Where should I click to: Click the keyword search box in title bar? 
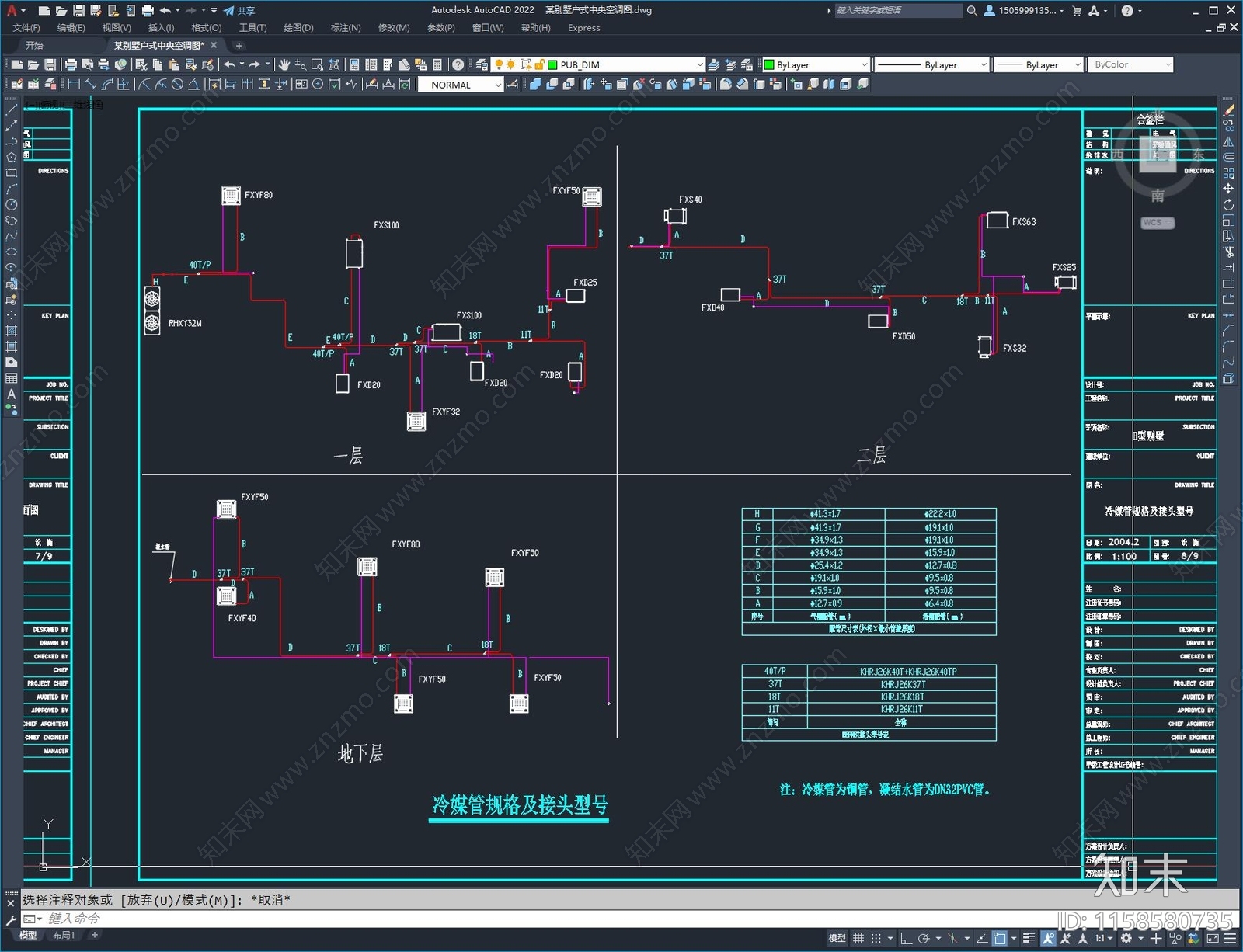tap(898, 10)
